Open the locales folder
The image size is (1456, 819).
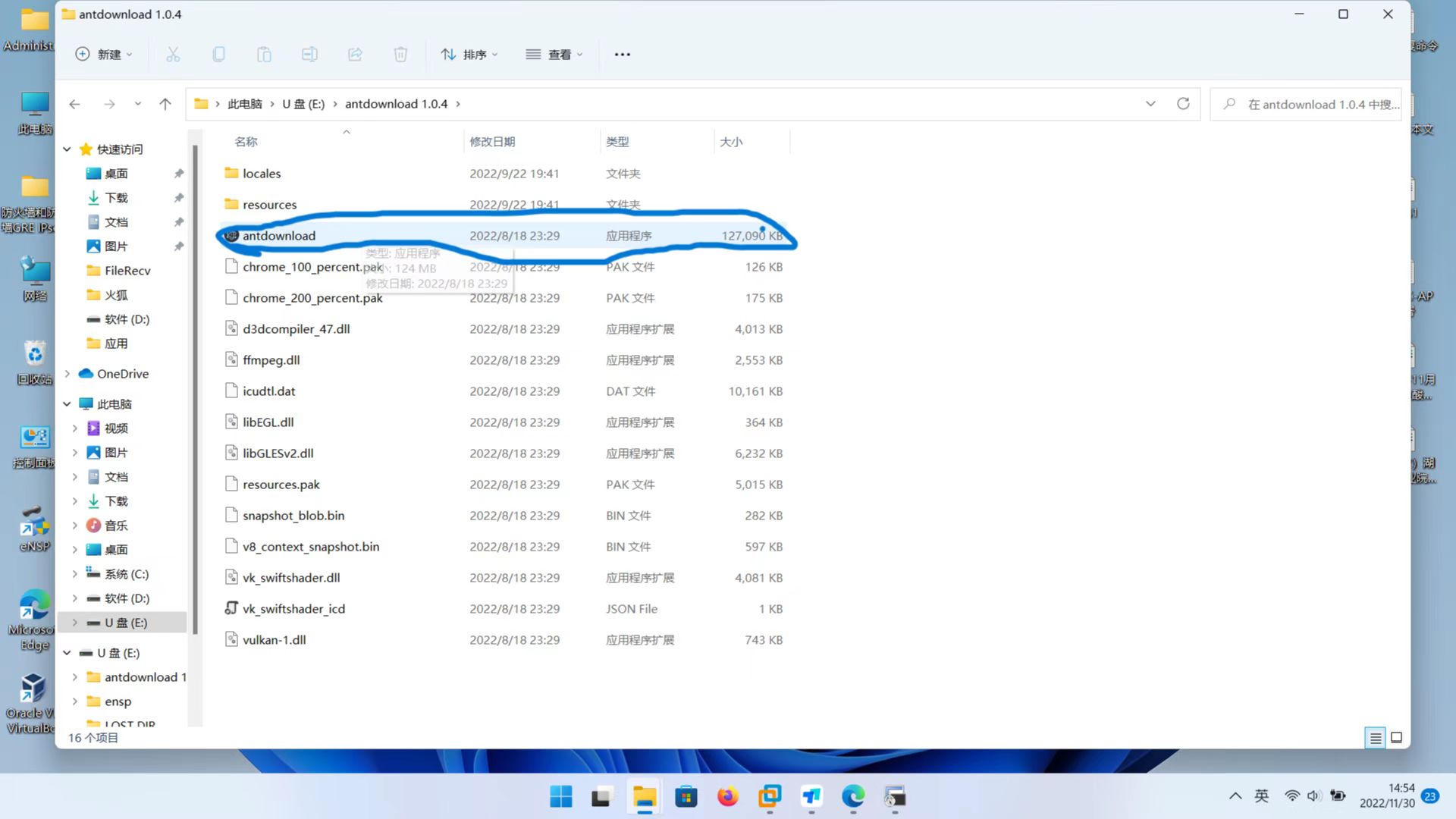pos(262,172)
